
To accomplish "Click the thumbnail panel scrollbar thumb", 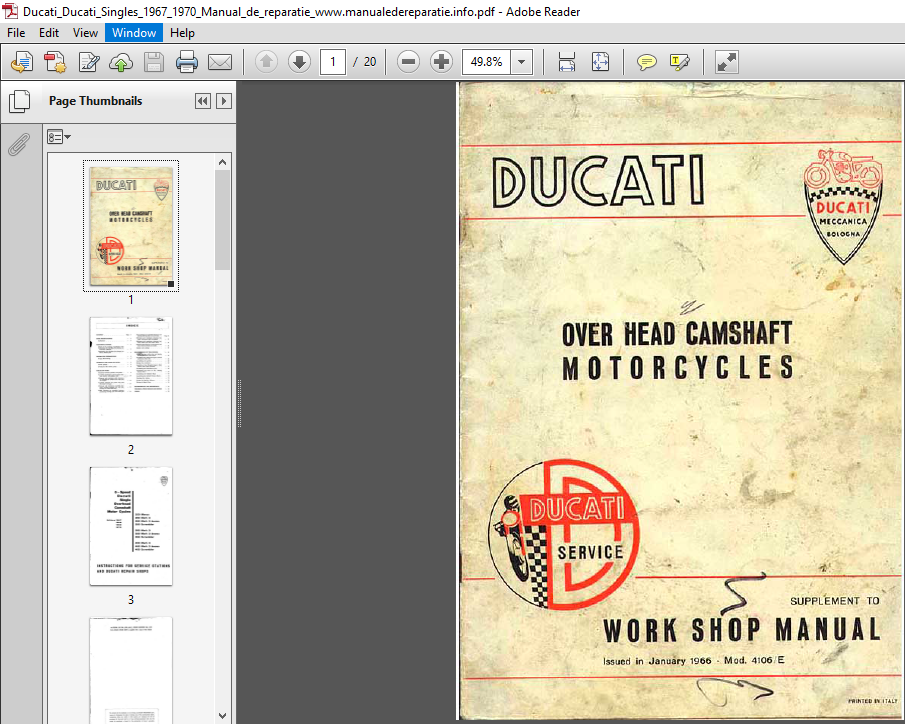I will 223,220.
